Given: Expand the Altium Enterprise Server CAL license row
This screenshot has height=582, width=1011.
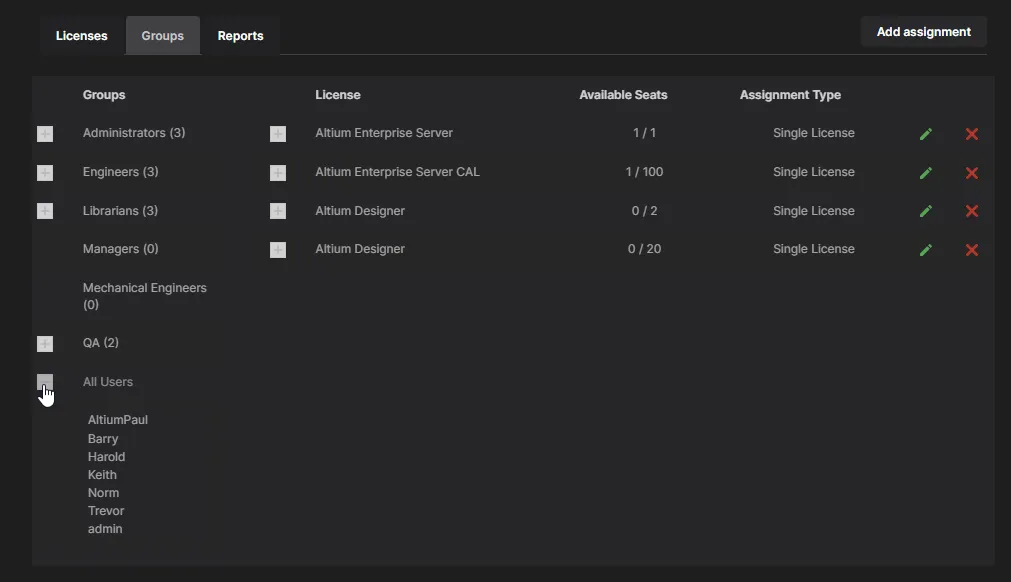Looking at the screenshot, I should [x=278, y=173].
